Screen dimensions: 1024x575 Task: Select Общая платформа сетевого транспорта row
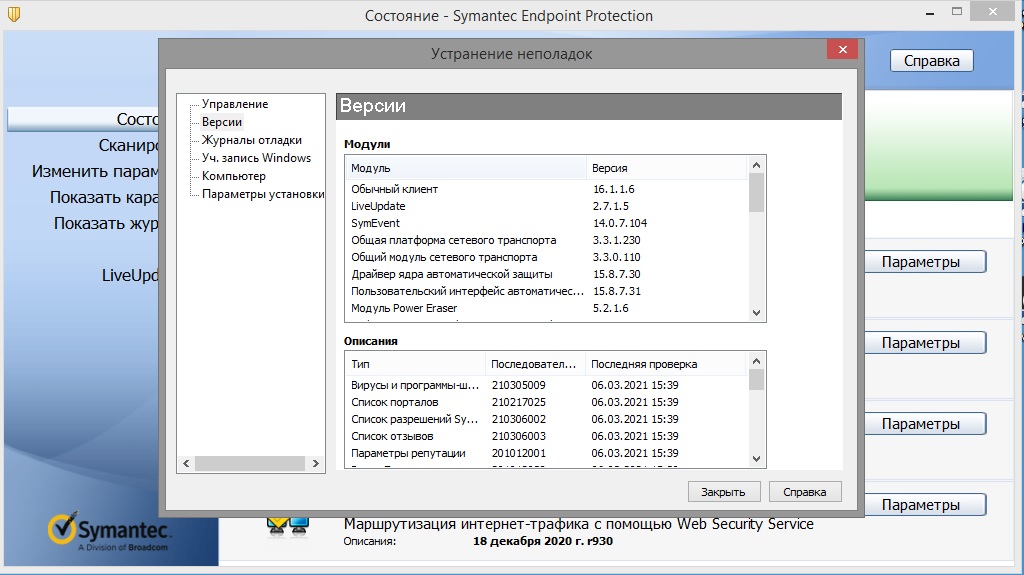[x=547, y=240]
